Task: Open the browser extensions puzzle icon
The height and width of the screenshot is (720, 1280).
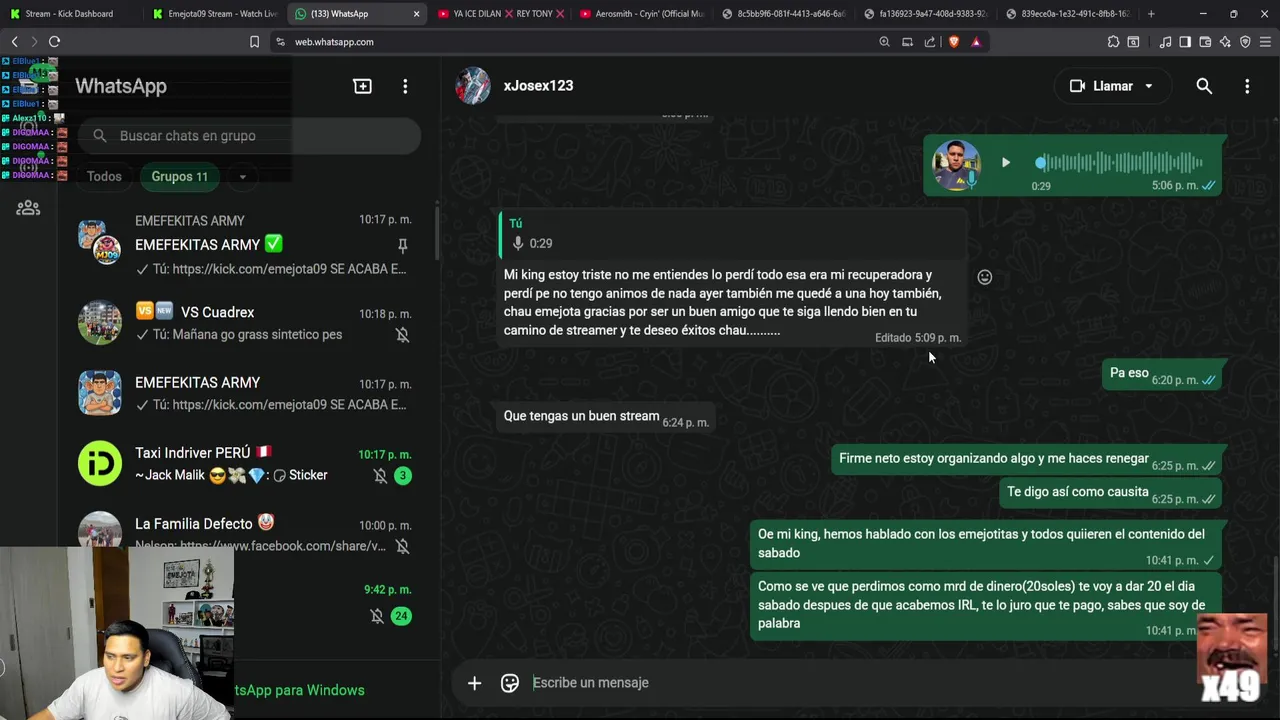Action: click(1113, 42)
